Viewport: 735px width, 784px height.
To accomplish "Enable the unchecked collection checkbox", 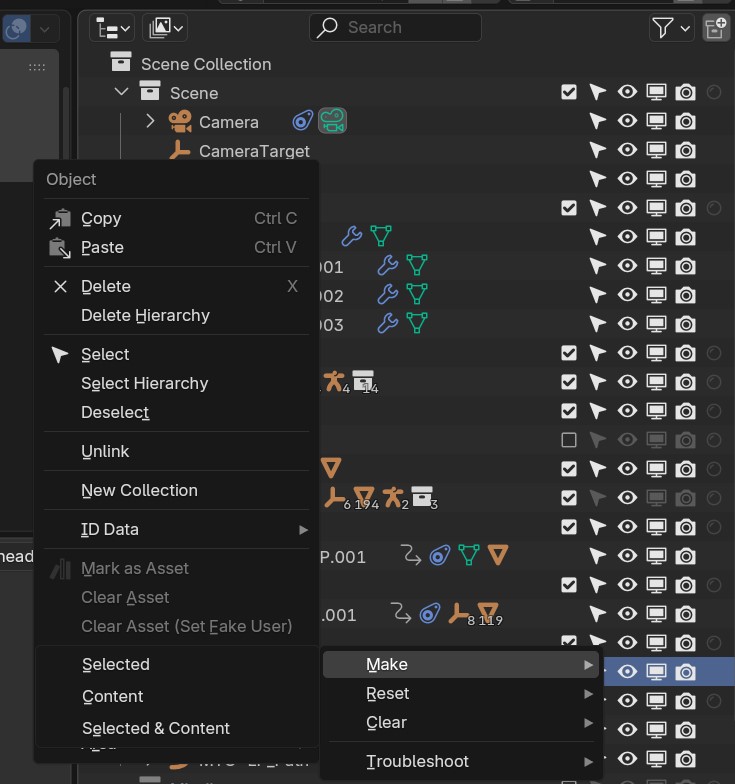I will pyautogui.click(x=569, y=440).
